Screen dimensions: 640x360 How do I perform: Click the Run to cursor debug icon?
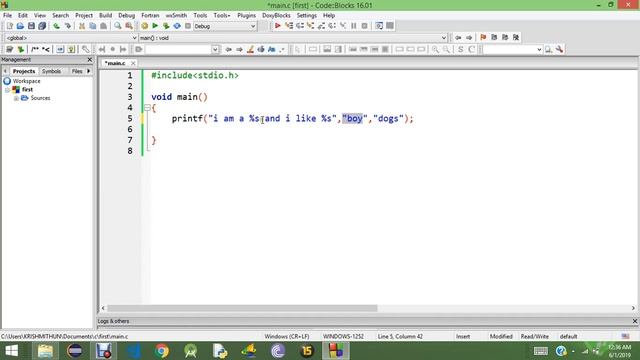(x=289, y=26)
